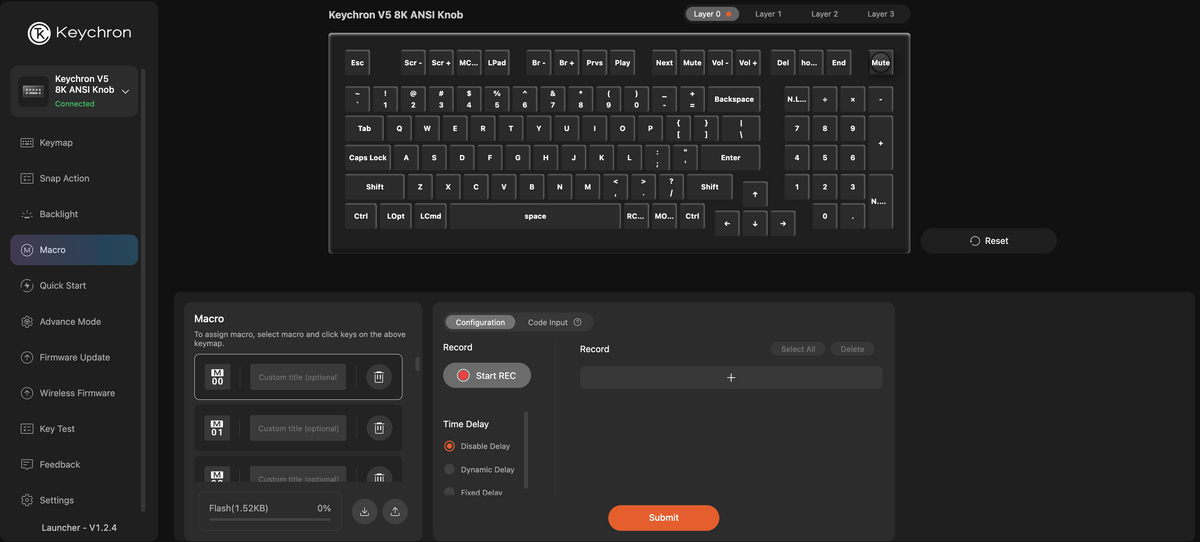Select the Fixed Delay radio option

(449, 492)
